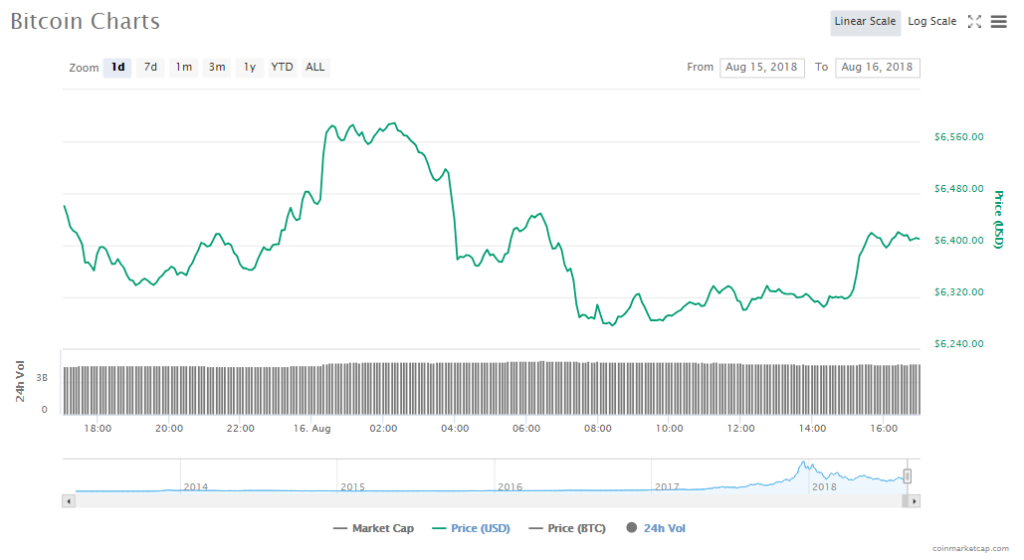Image resolution: width=1024 pixels, height=560 pixels.
Task: Select the 1d zoom range
Action: pos(118,67)
